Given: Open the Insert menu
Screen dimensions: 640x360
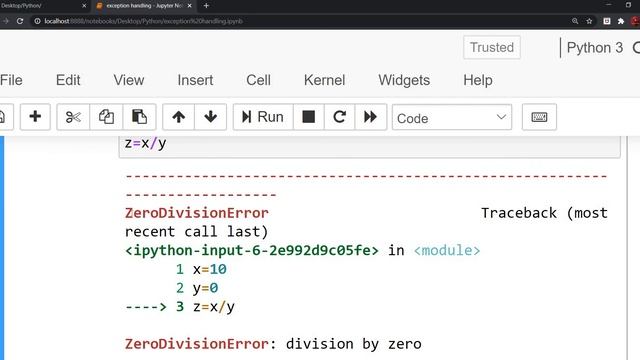Looking at the screenshot, I should coord(195,80).
